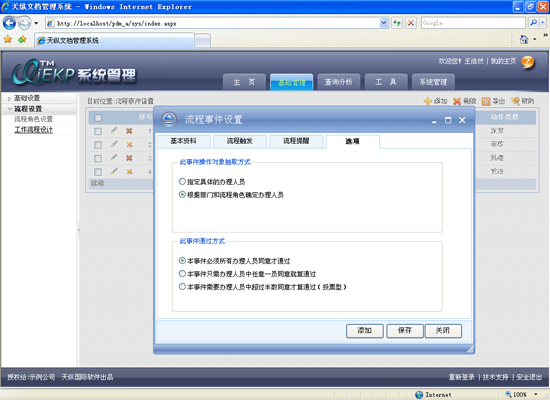Click the red delete X in second row
550x400 pixels.
pyautogui.click(x=129, y=145)
